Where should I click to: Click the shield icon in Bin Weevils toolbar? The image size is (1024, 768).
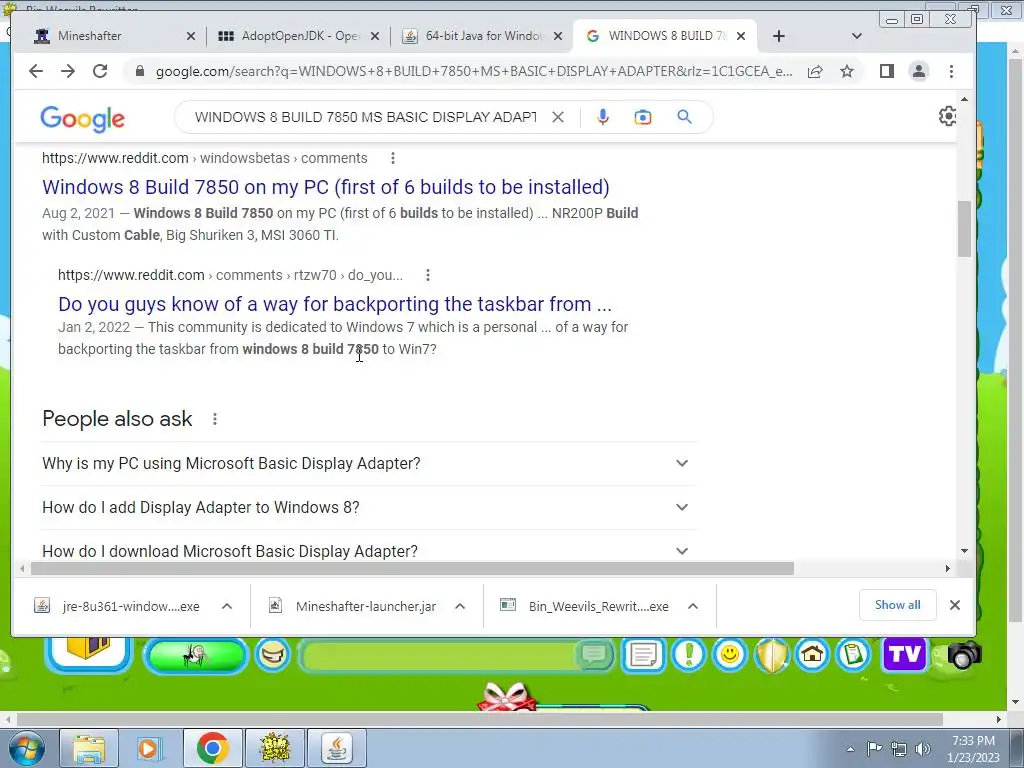coord(771,654)
